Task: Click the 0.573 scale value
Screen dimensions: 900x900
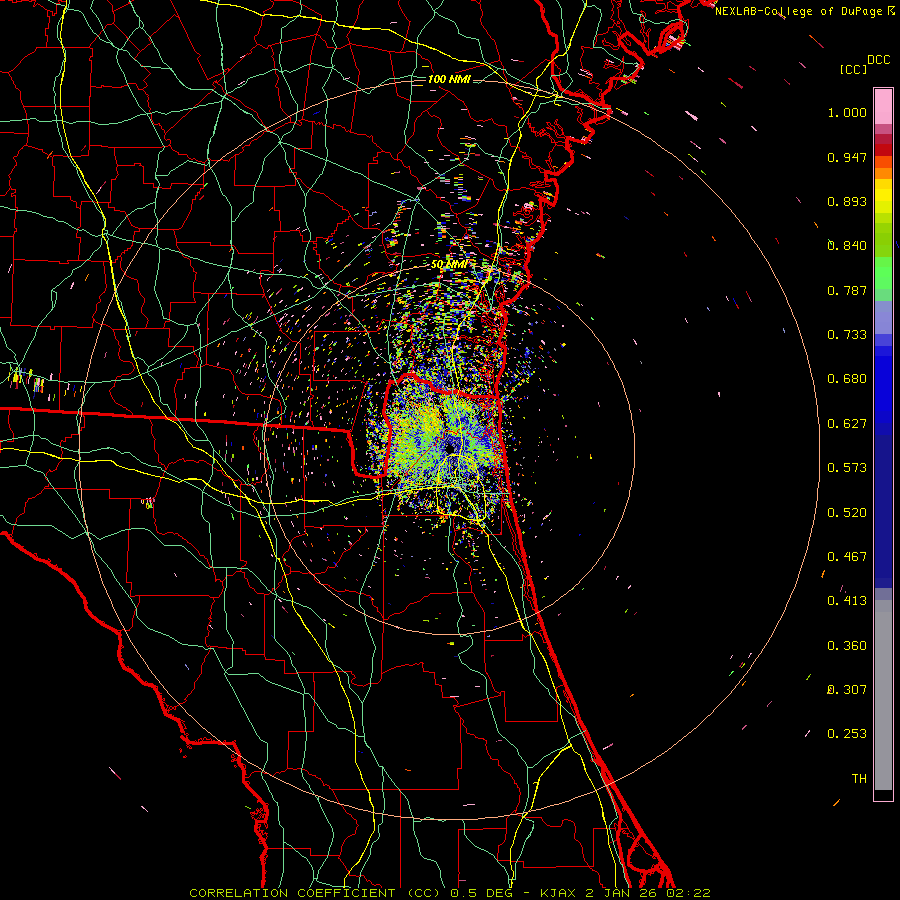Action: pos(847,468)
